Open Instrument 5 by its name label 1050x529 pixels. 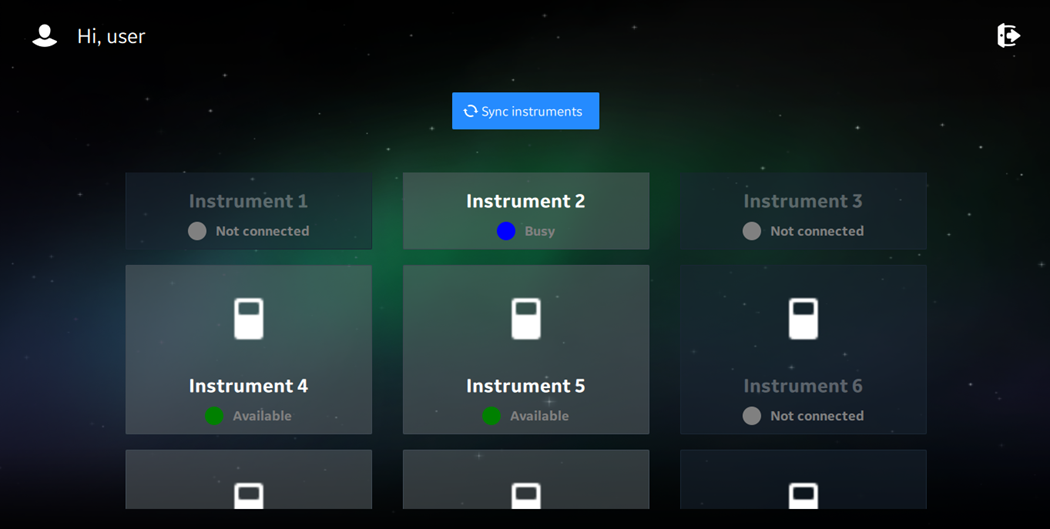coord(526,386)
